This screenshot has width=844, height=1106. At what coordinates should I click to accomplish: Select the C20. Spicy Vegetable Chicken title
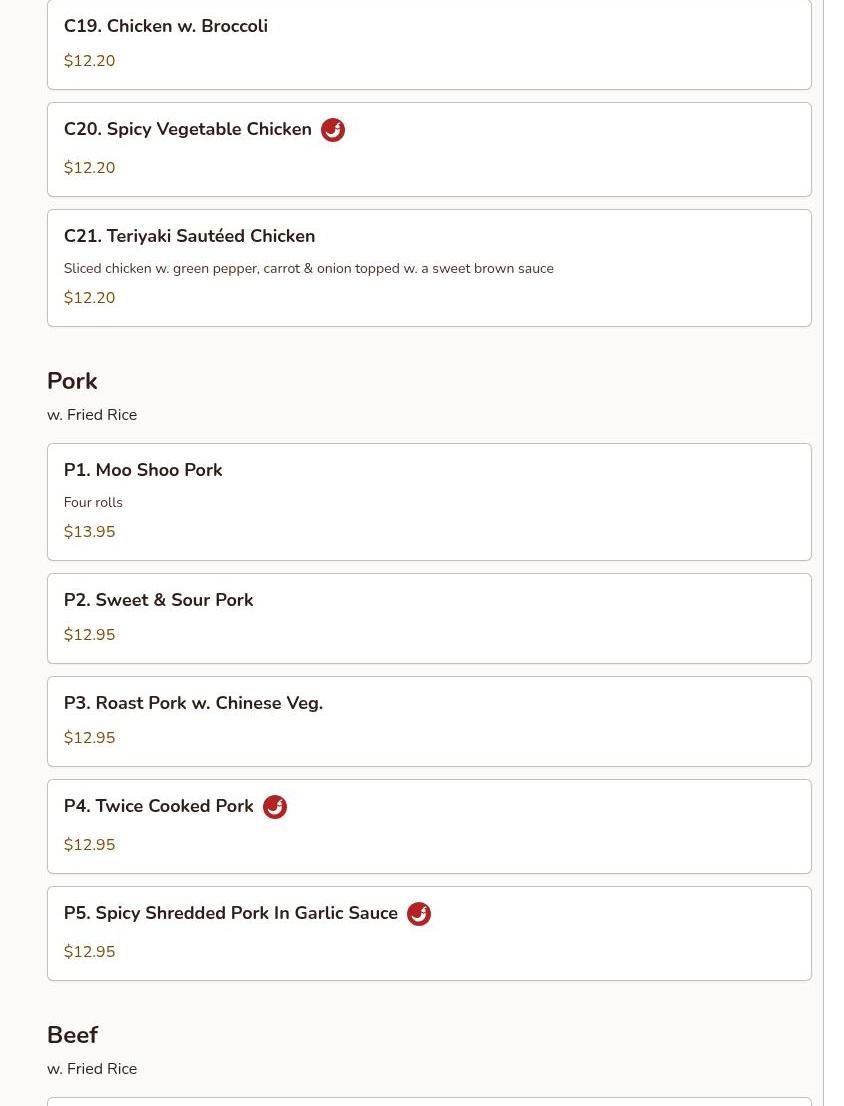(x=188, y=129)
